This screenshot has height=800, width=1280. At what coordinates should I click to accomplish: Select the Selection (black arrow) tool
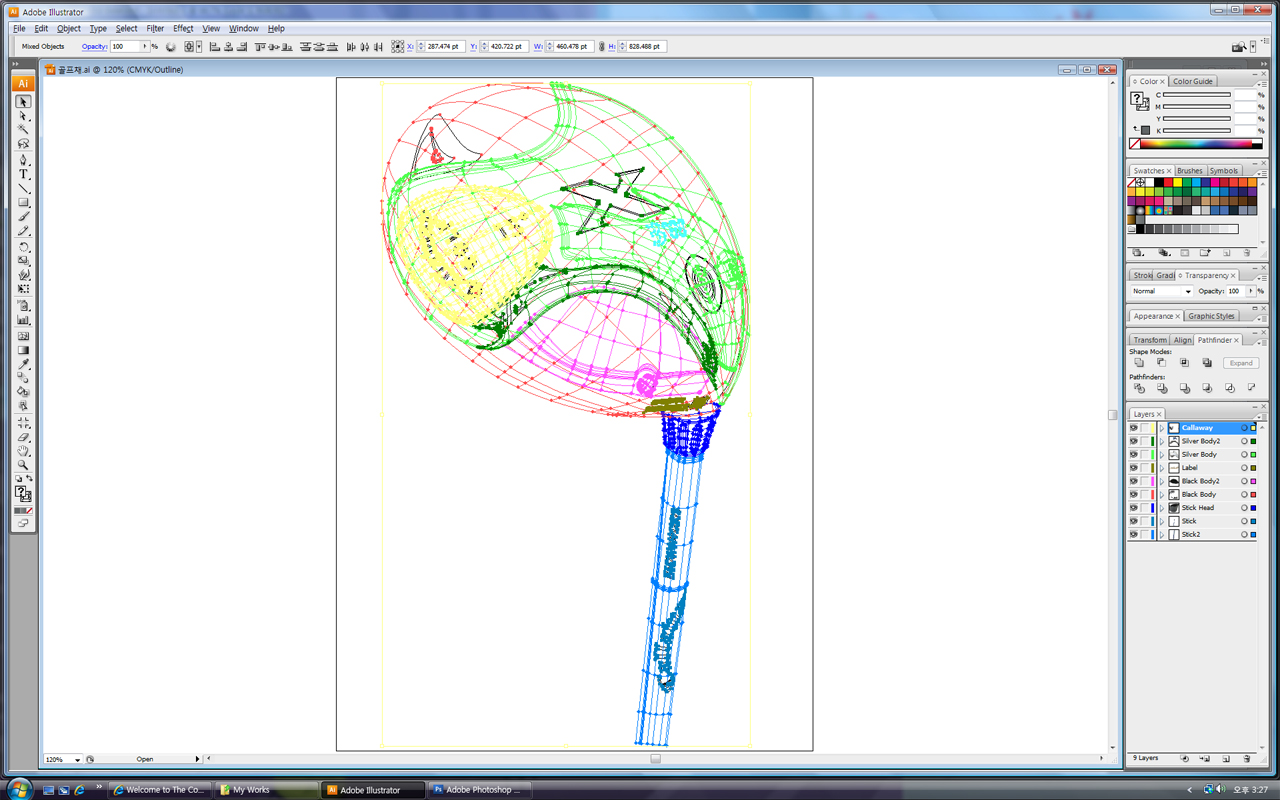click(23, 102)
